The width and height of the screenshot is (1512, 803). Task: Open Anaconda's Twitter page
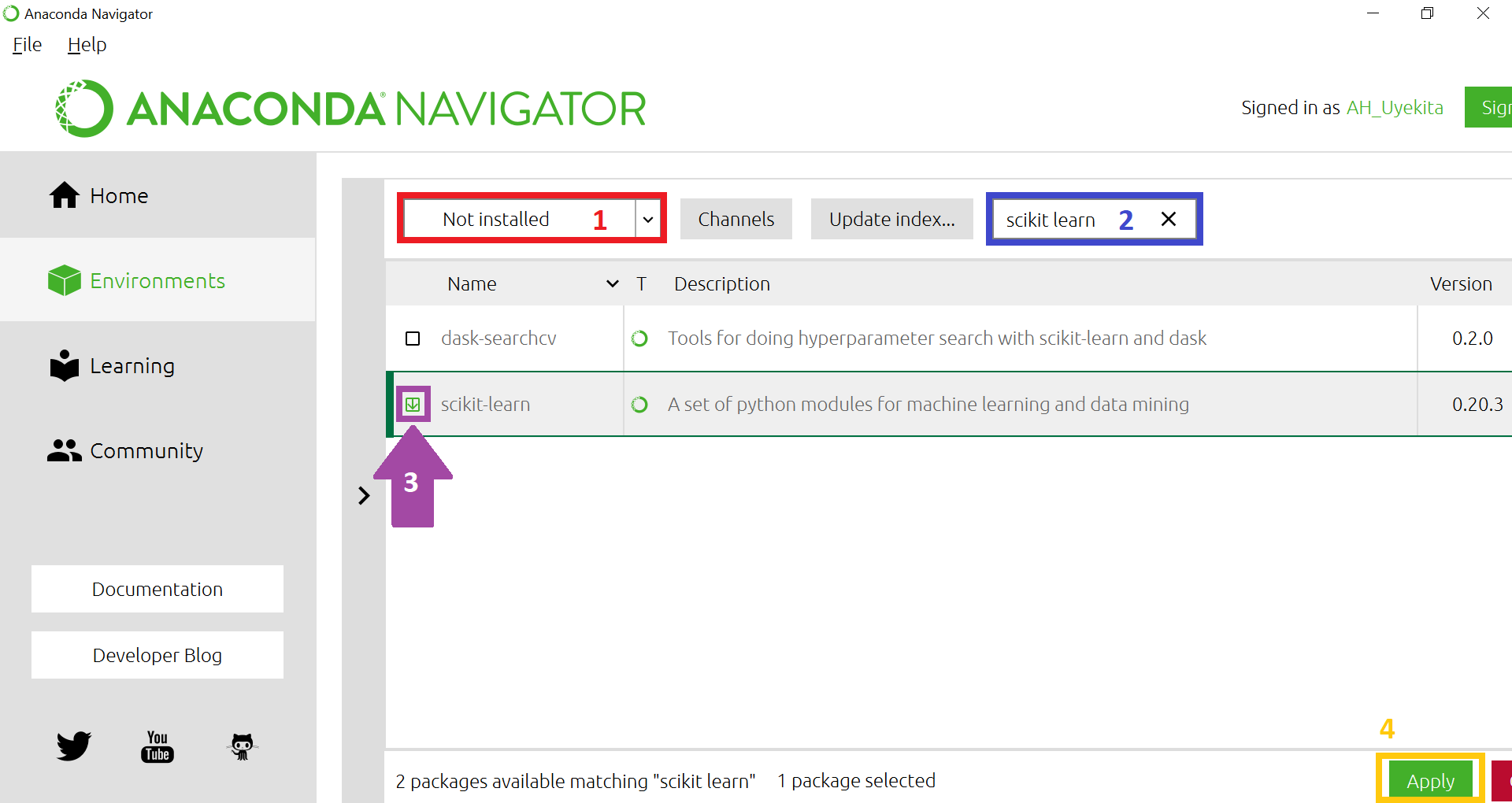click(x=74, y=746)
